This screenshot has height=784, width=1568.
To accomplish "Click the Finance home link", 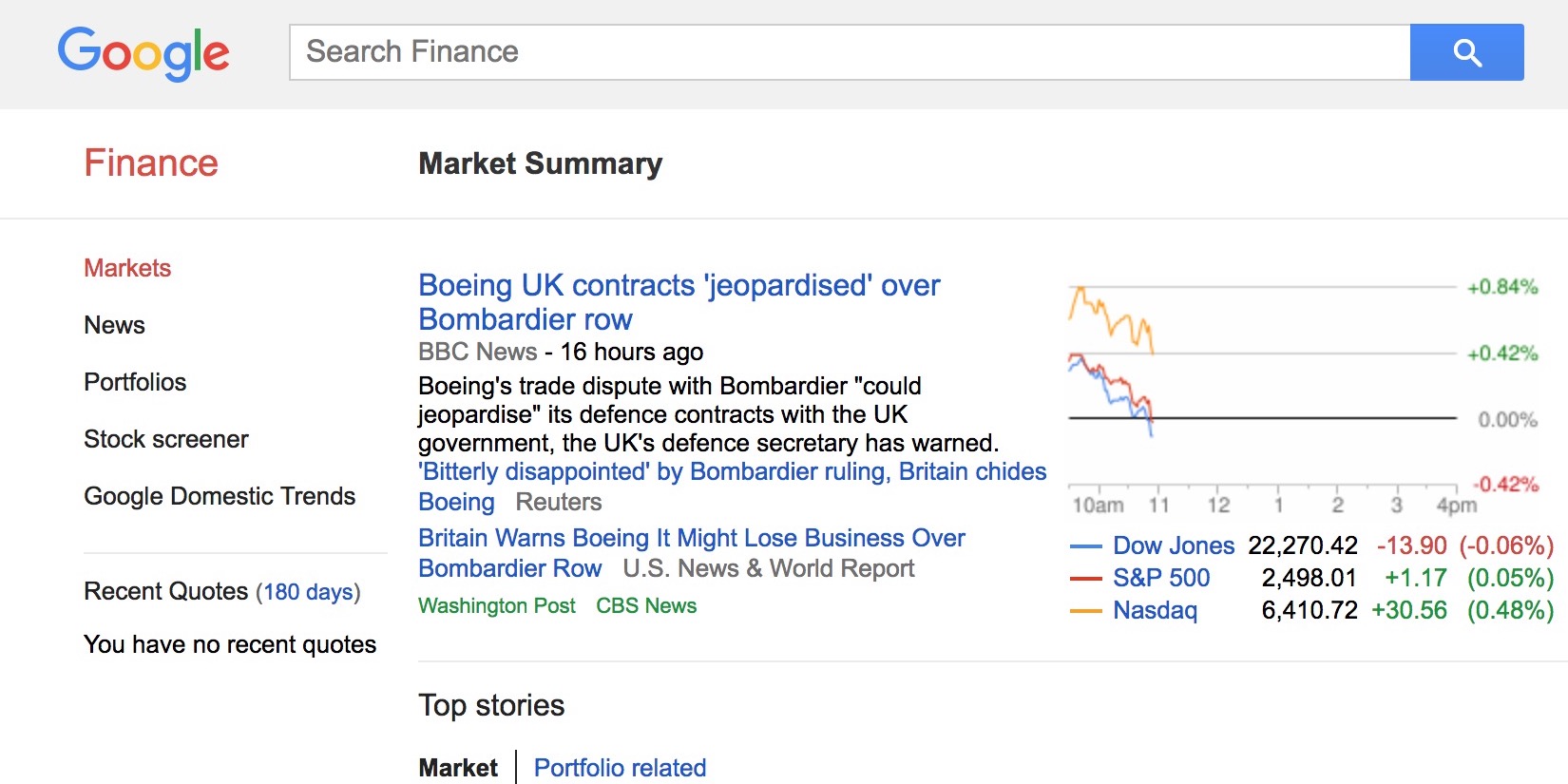I will (x=151, y=163).
